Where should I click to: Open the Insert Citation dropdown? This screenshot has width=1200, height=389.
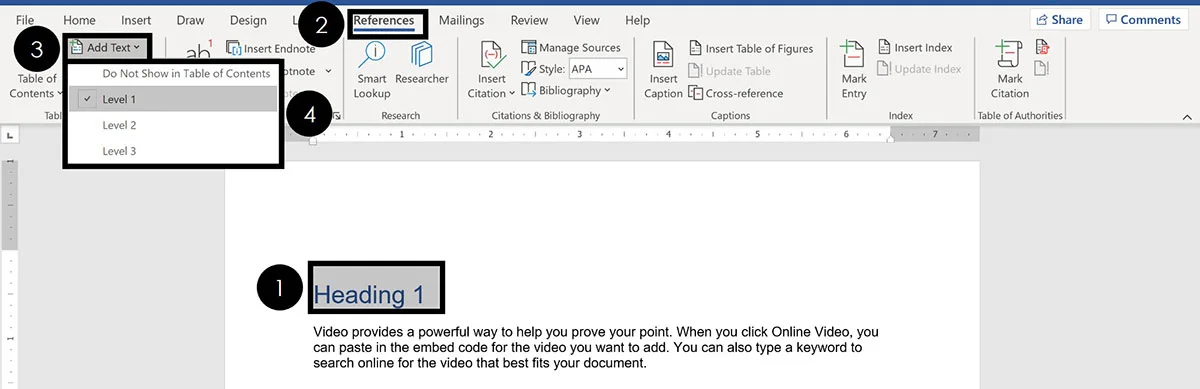(x=491, y=70)
